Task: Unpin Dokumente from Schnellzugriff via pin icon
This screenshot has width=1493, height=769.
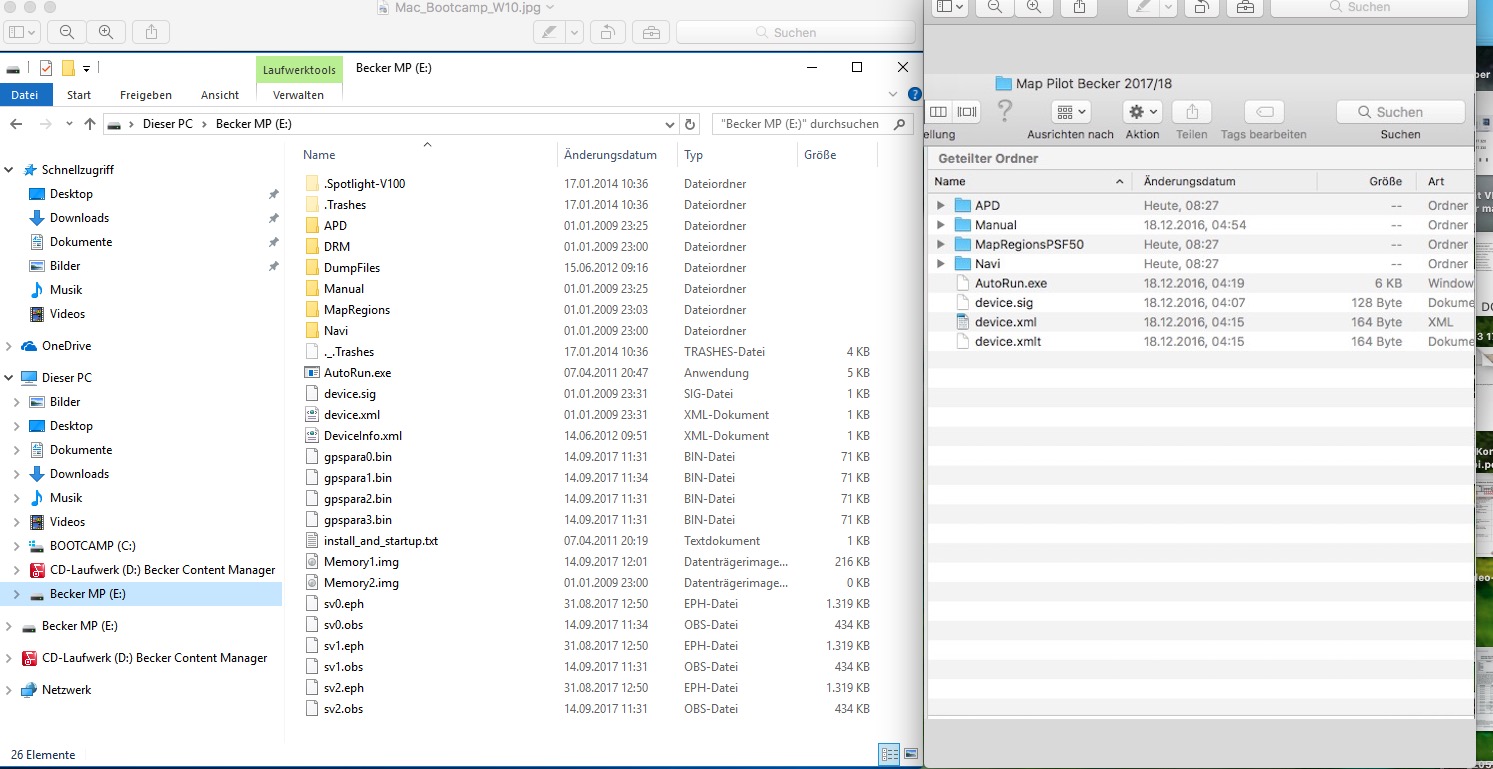Action: click(274, 242)
